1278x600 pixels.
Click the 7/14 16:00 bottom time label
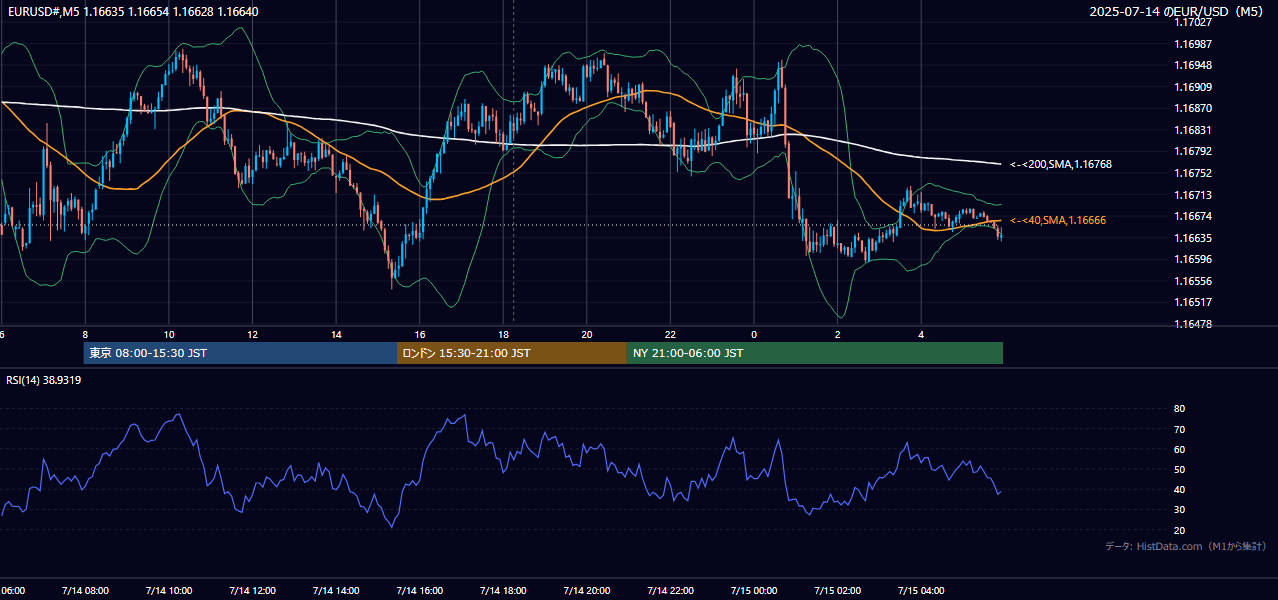pos(420,590)
